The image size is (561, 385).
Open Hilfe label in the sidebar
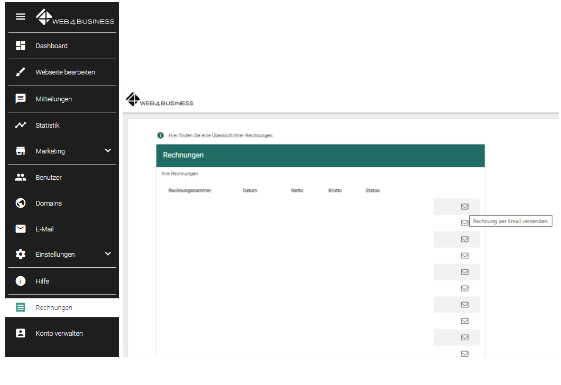[42, 281]
